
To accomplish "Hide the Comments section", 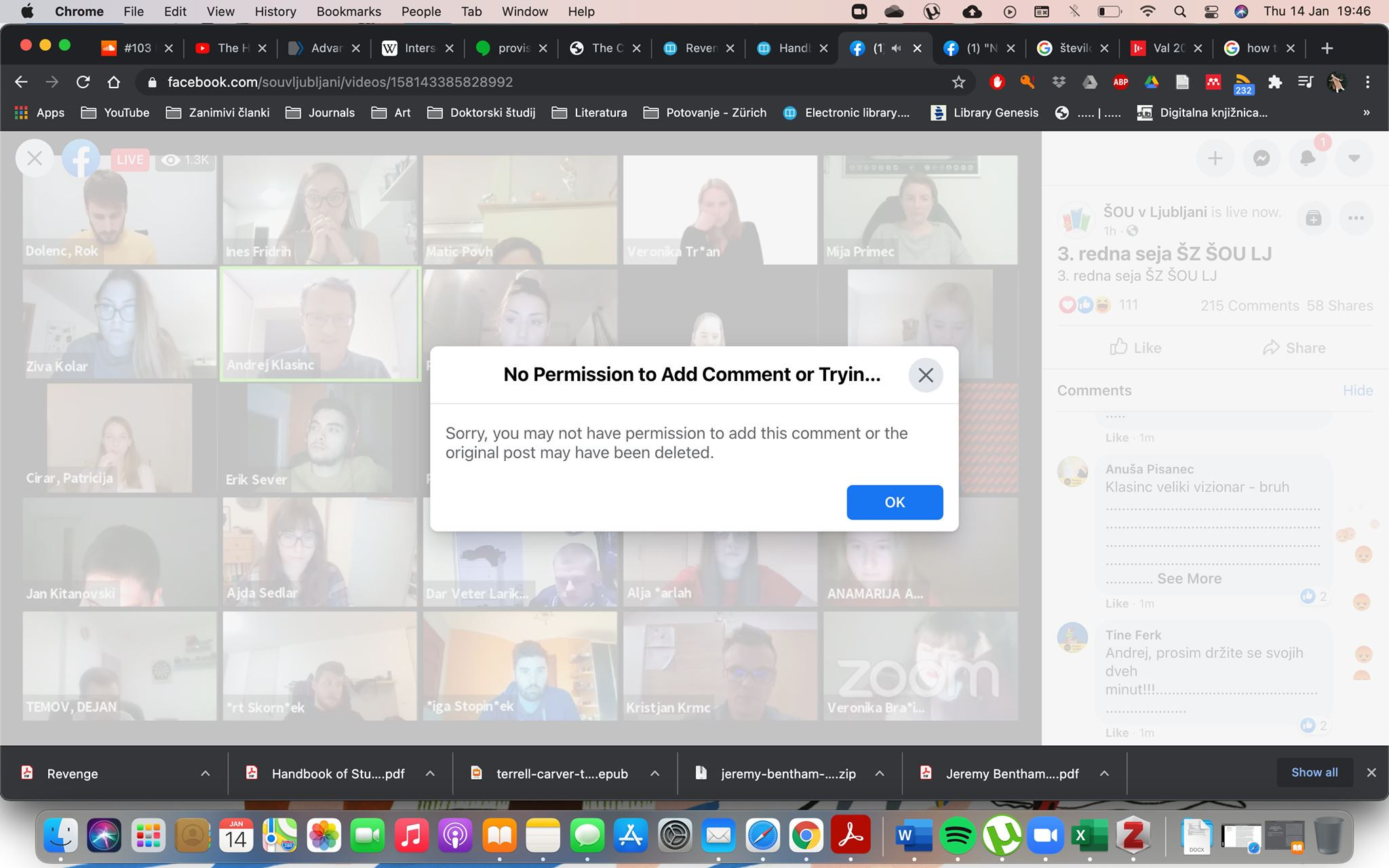I will pos(1357,391).
